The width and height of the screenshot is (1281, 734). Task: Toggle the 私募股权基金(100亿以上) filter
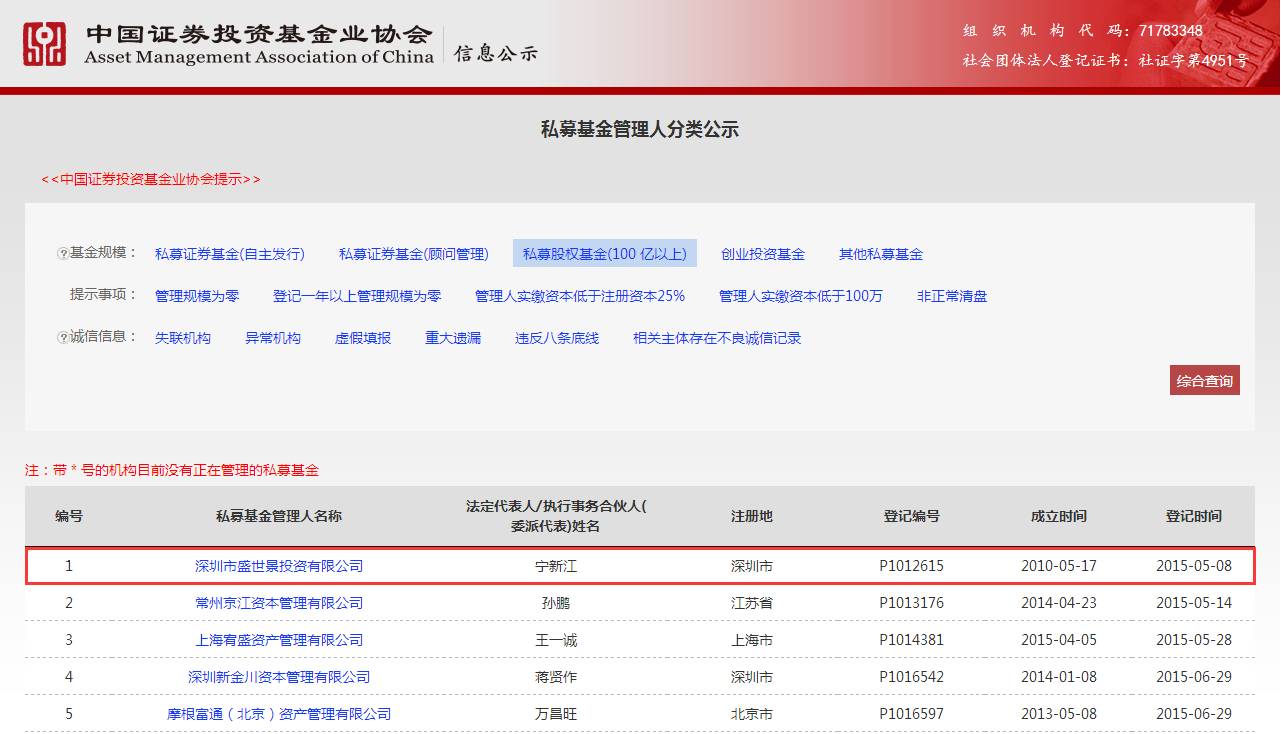(604, 254)
